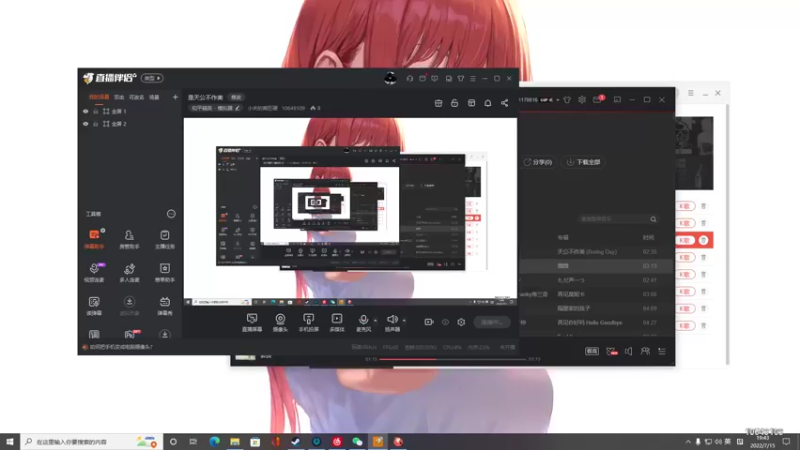Click the sound quality badge in music player
Screen dimensions: 800x450
(591, 351)
